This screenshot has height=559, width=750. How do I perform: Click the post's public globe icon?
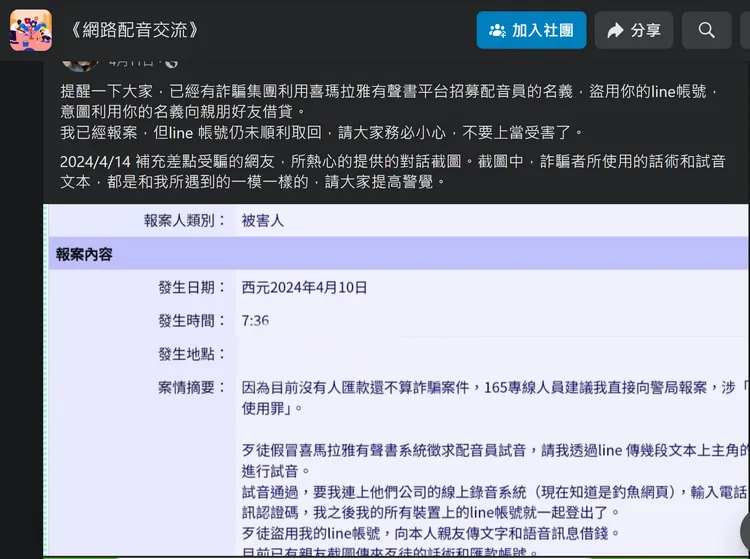[172, 64]
